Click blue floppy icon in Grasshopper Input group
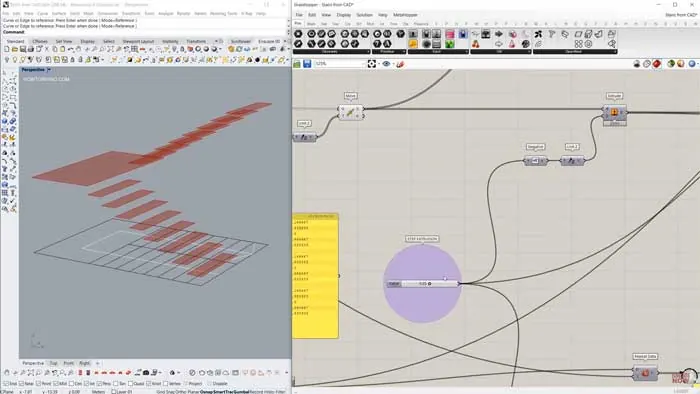The width and height of the screenshot is (700, 394). click(x=462, y=34)
